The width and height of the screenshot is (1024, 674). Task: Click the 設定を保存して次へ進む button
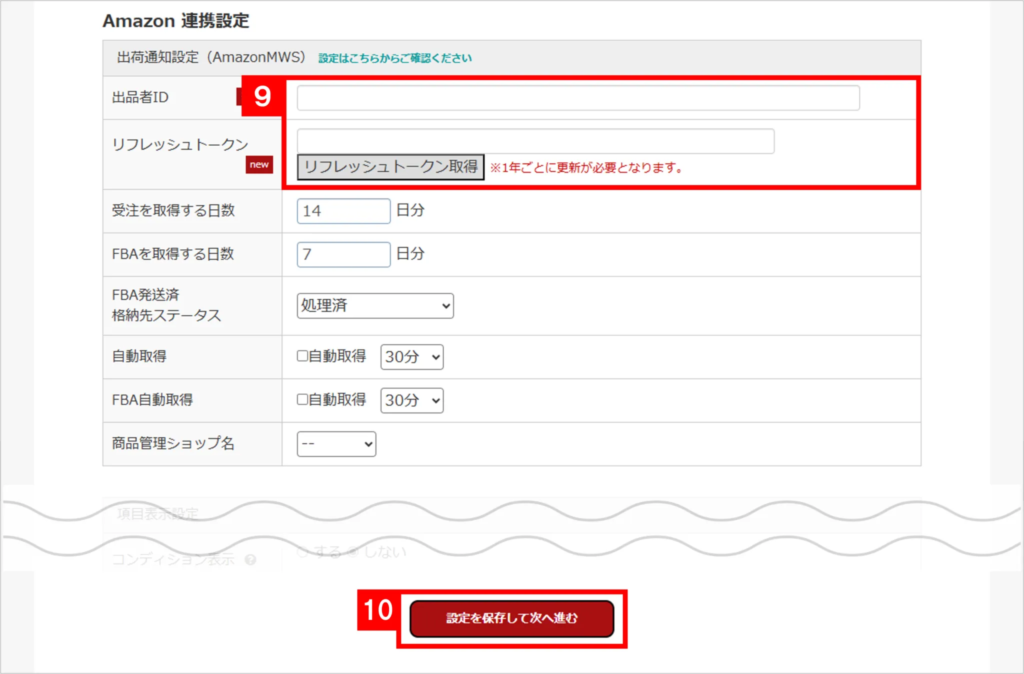click(x=511, y=619)
